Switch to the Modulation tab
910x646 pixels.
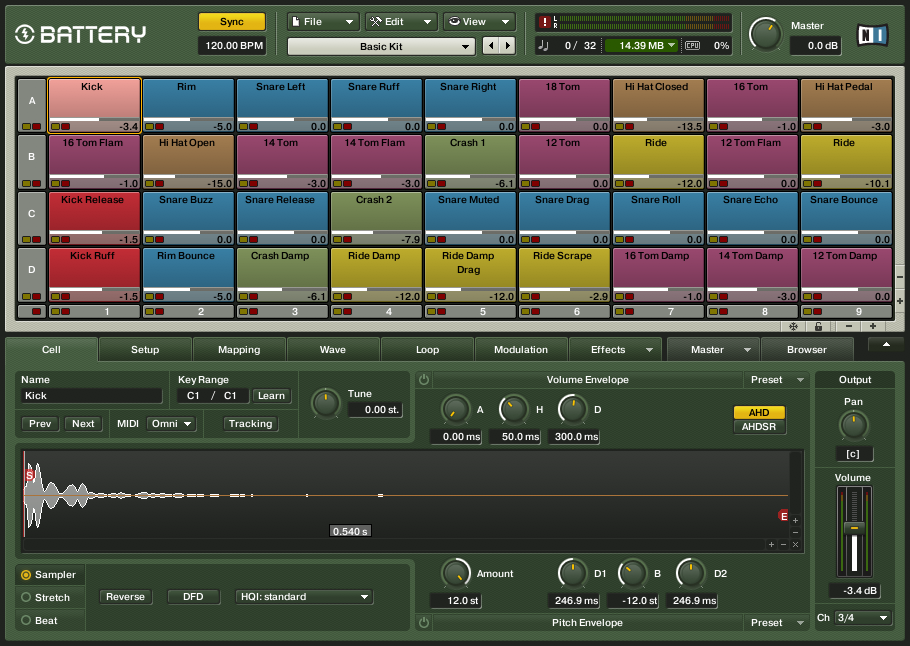tap(521, 349)
